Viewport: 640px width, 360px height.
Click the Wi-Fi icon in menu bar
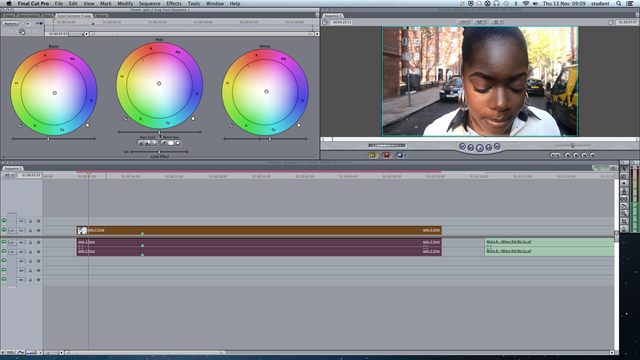click(x=525, y=3)
